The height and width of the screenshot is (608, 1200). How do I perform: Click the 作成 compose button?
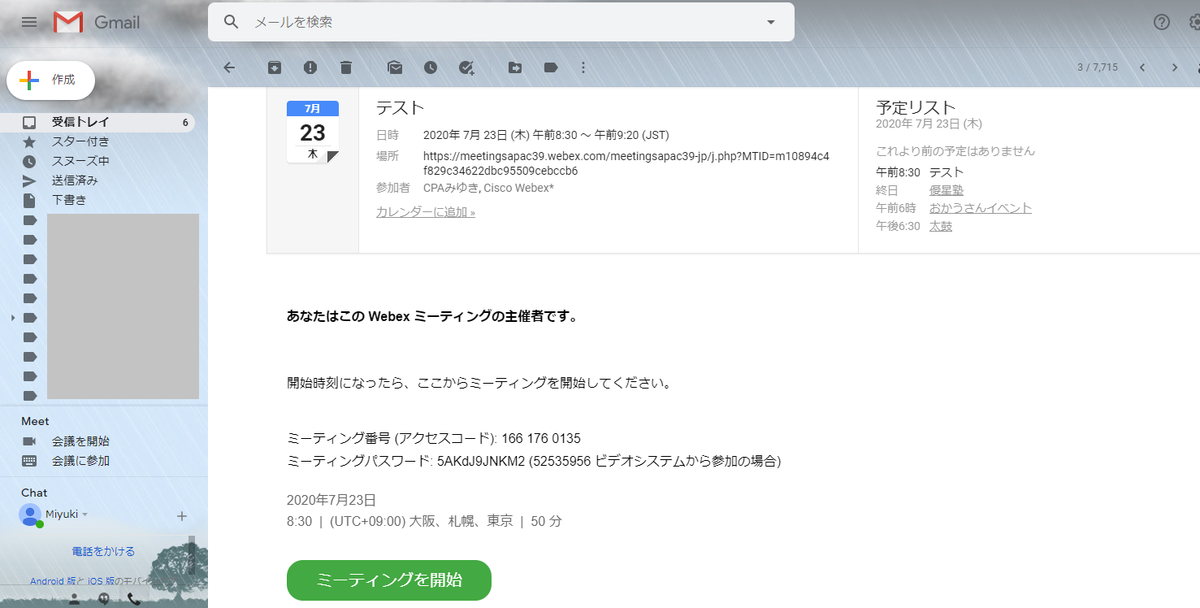pyautogui.click(x=50, y=80)
